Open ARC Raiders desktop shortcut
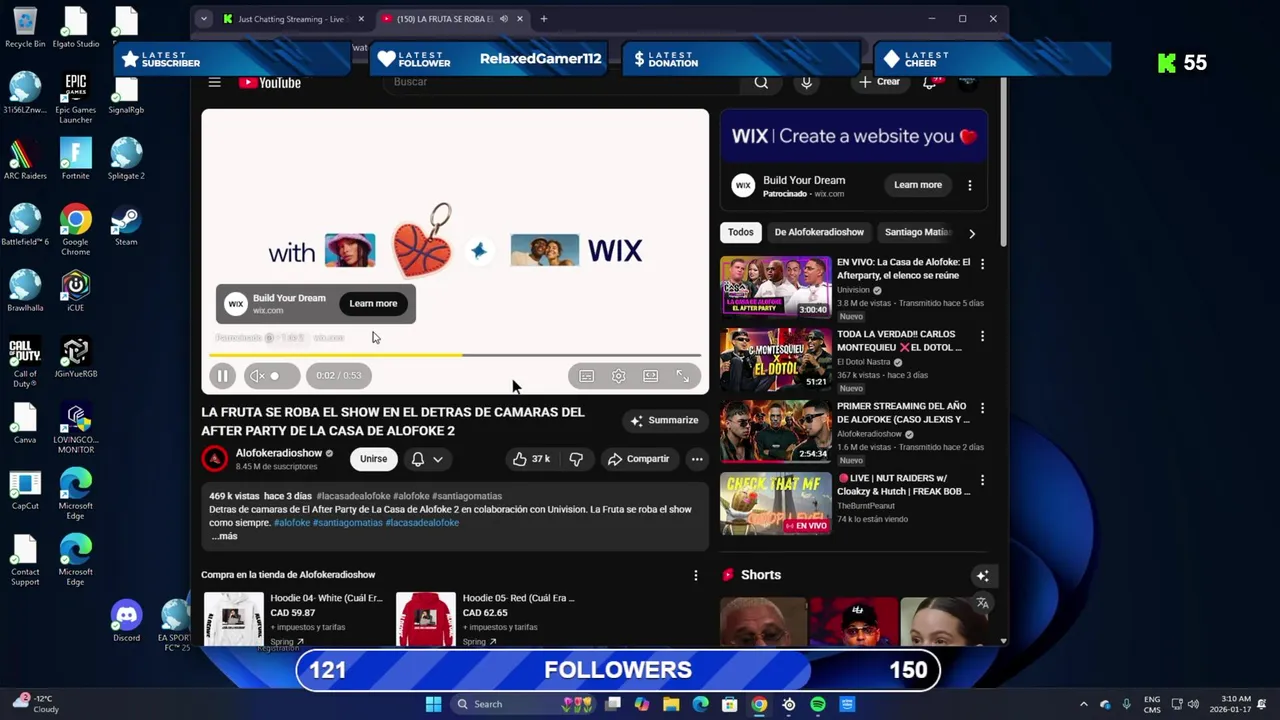 click(25, 159)
